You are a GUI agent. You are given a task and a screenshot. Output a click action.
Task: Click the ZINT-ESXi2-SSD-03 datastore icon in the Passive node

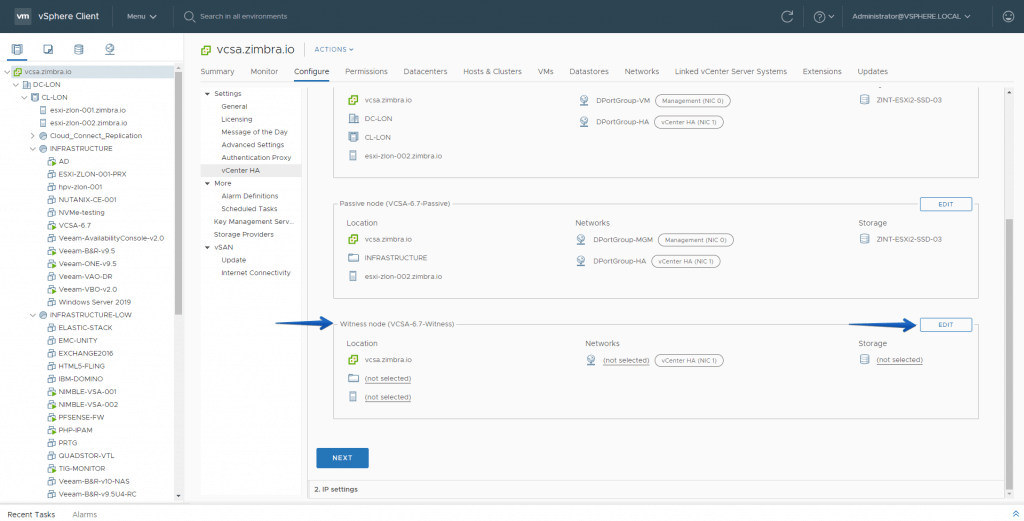click(x=865, y=239)
